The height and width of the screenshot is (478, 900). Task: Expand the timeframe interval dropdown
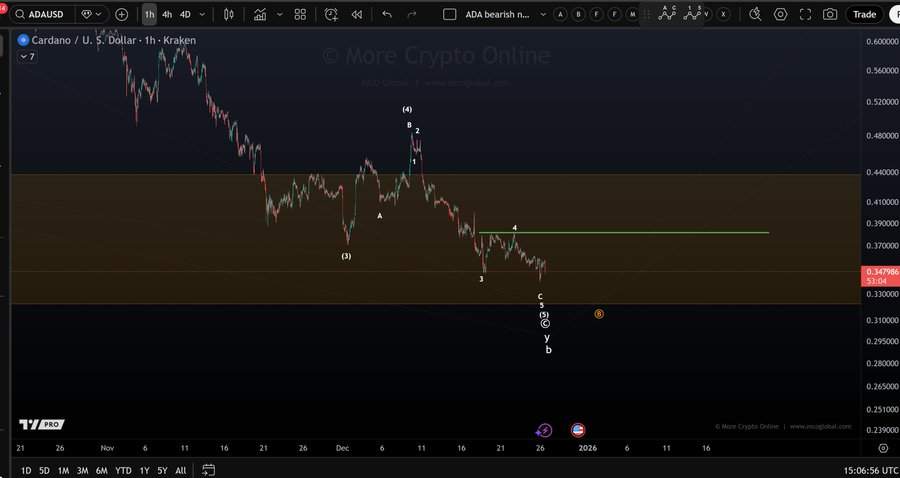point(203,14)
